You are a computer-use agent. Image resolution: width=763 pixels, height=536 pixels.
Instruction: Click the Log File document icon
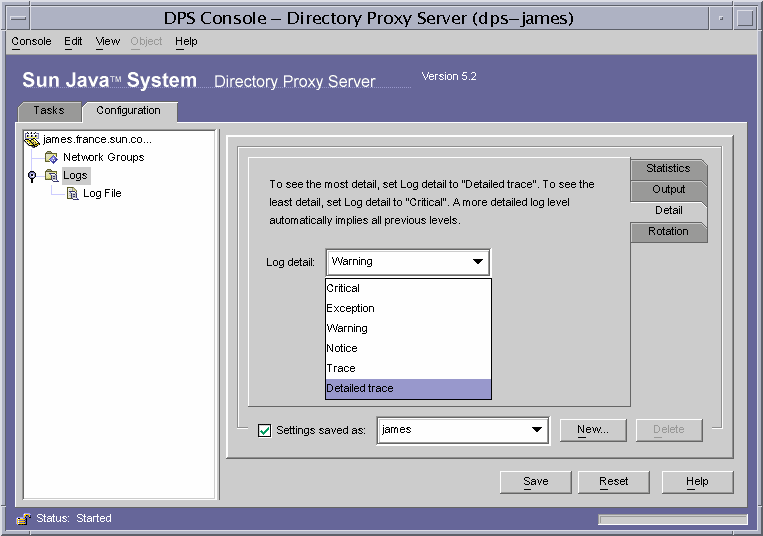(x=73, y=194)
